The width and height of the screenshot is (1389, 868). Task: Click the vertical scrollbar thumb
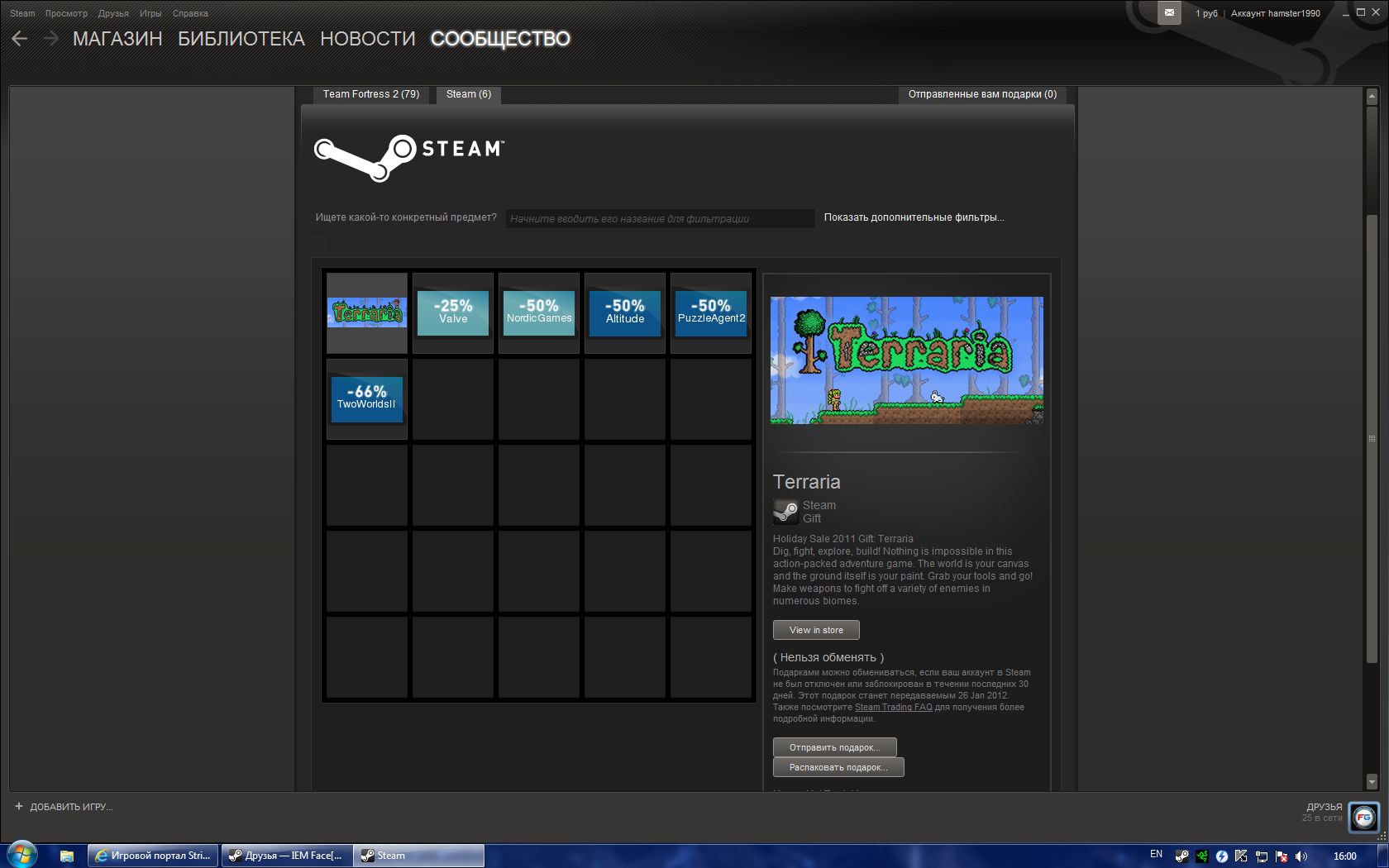(1372, 438)
